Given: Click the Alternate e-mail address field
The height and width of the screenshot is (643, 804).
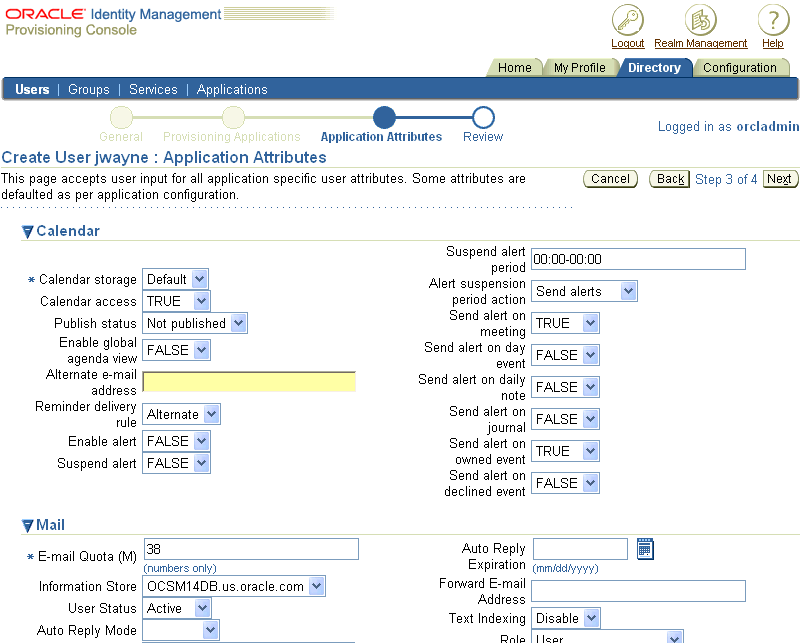Looking at the screenshot, I should click(249, 381).
